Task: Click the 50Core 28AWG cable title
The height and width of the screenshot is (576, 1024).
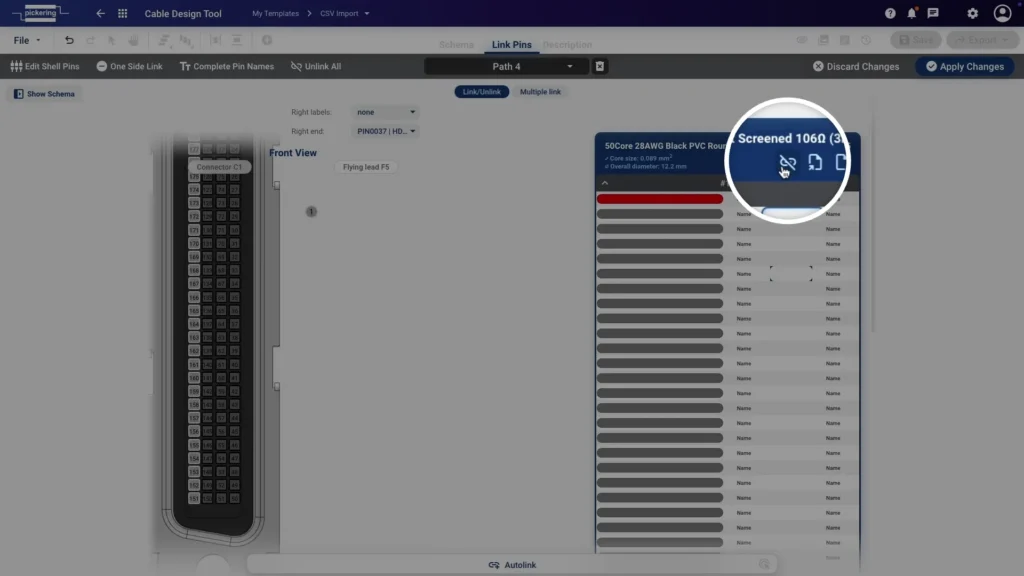Action: point(665,146)
